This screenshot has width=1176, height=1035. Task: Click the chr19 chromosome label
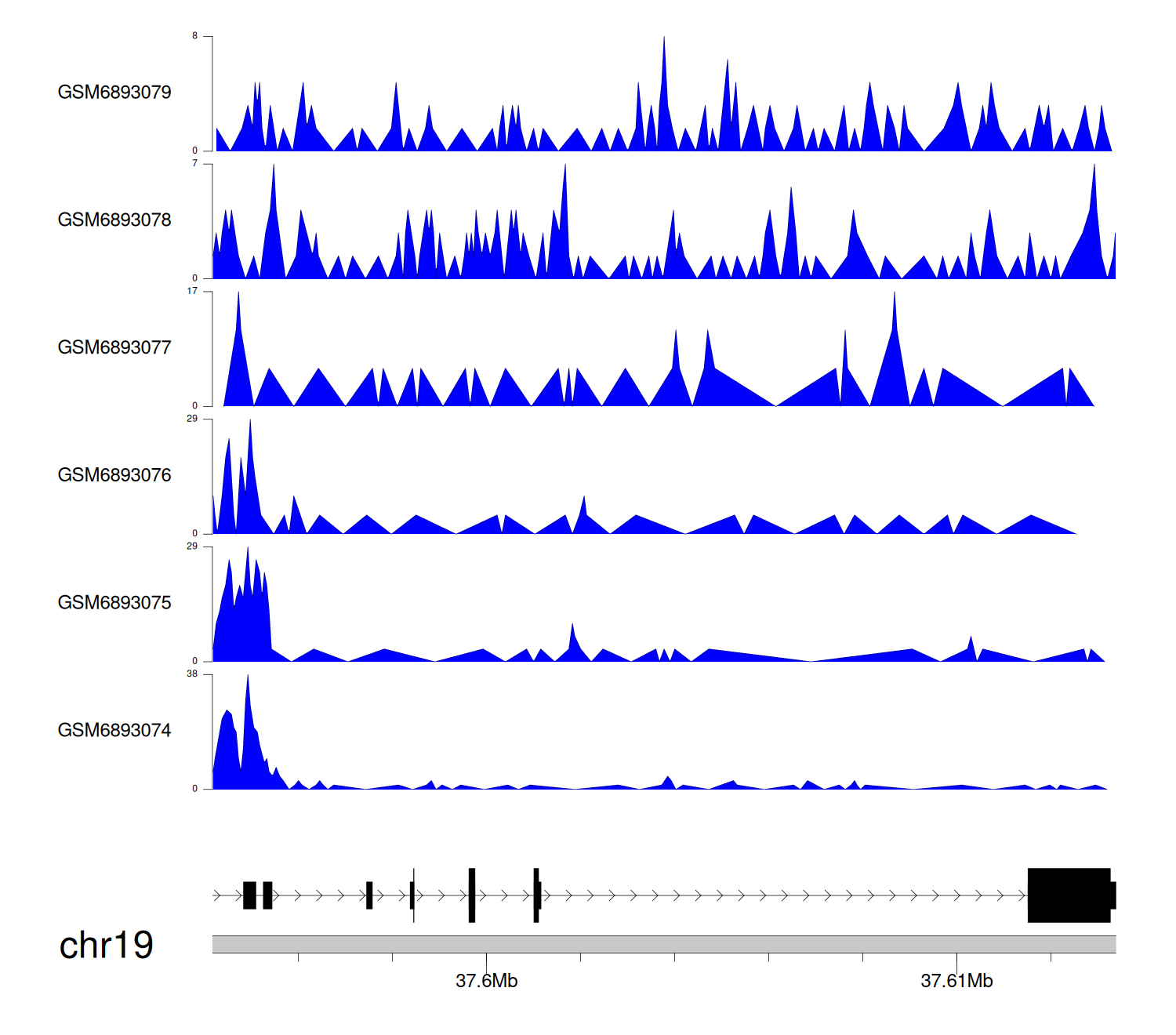click(x=106, y=945)
